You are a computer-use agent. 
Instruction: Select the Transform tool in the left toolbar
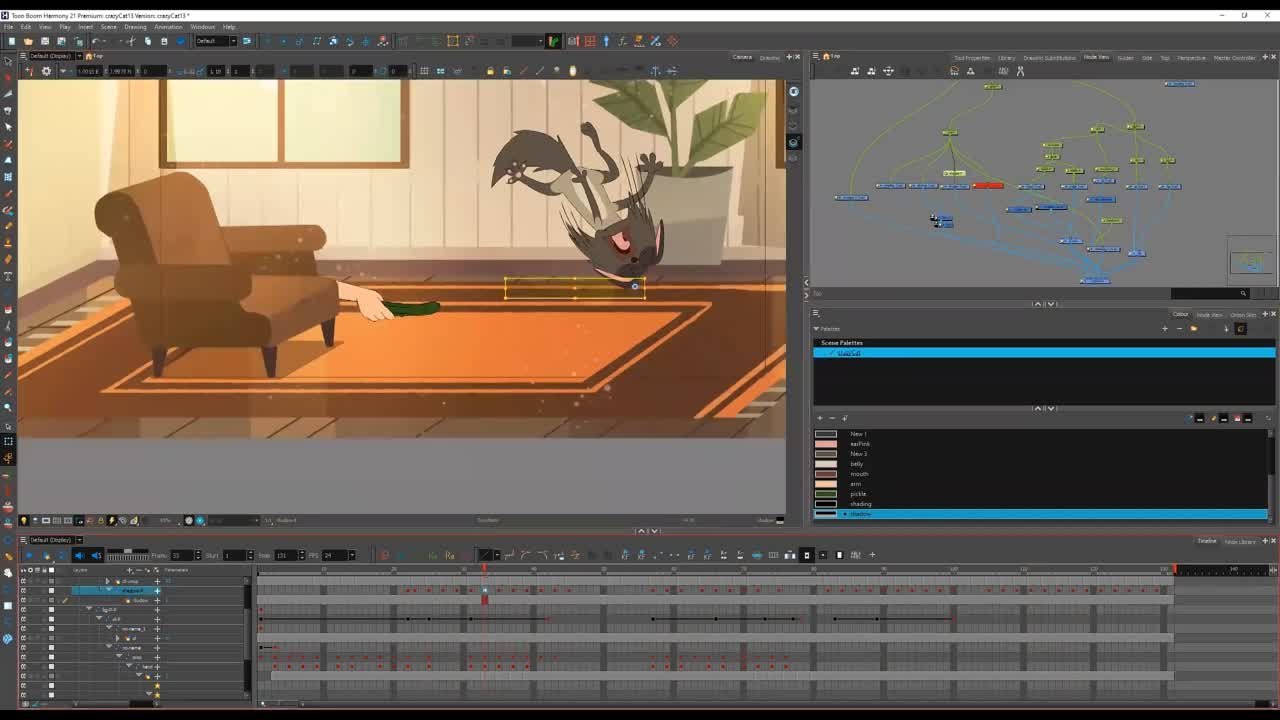(7, 62)
